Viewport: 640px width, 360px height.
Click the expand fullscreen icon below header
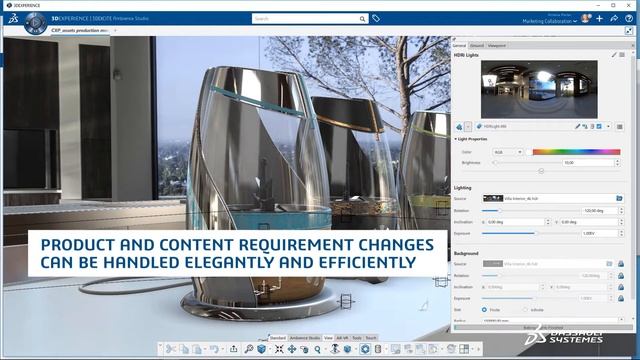click(x=629, y=31)
